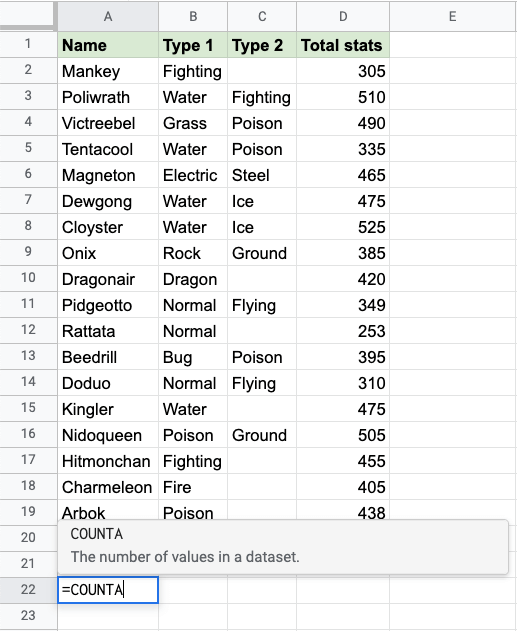Click the Dragon type cell
This screenshot has width=517, height=631.
click(x=193, y=279)
